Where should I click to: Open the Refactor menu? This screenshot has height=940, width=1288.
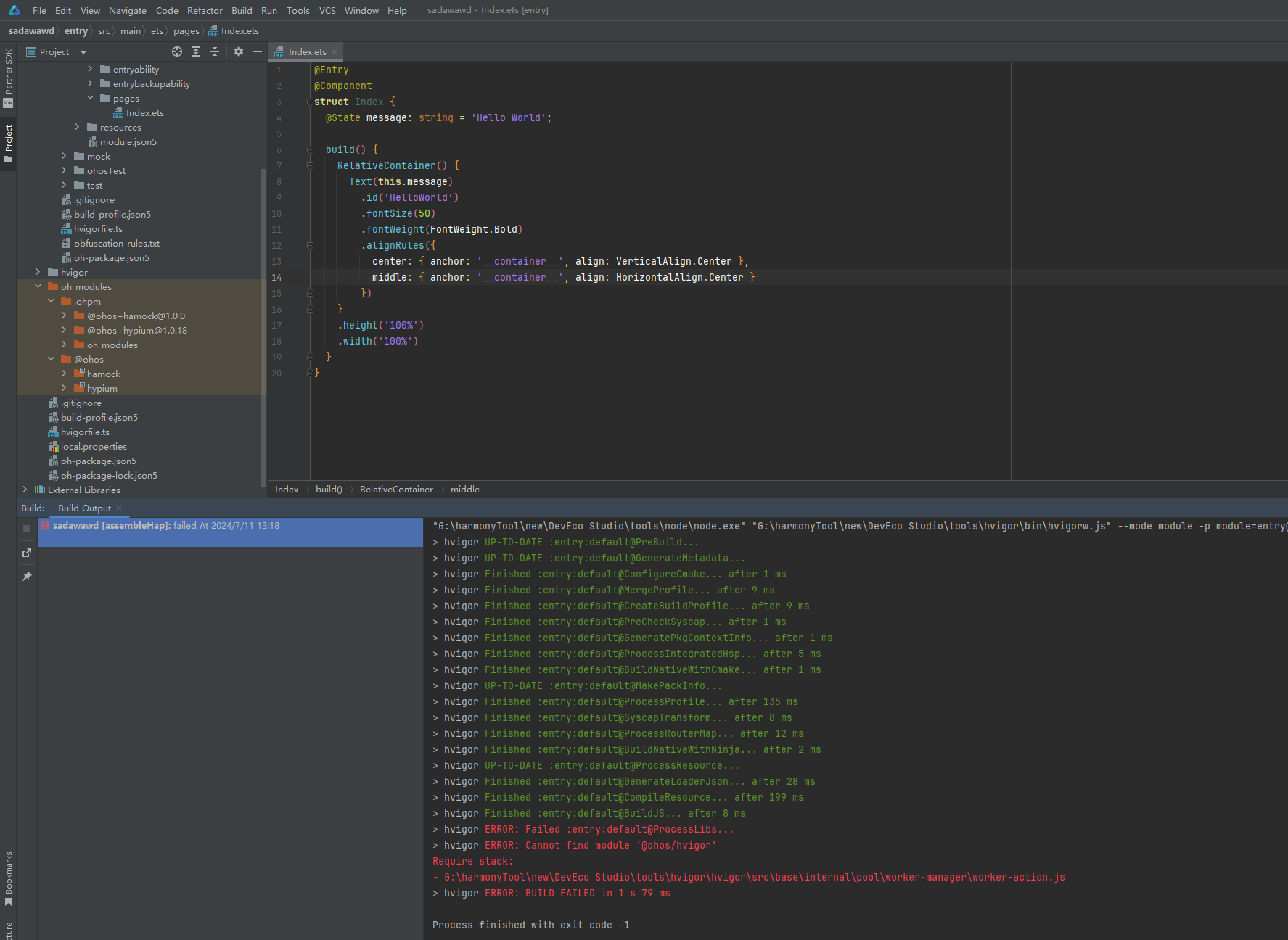coord(205,10)
